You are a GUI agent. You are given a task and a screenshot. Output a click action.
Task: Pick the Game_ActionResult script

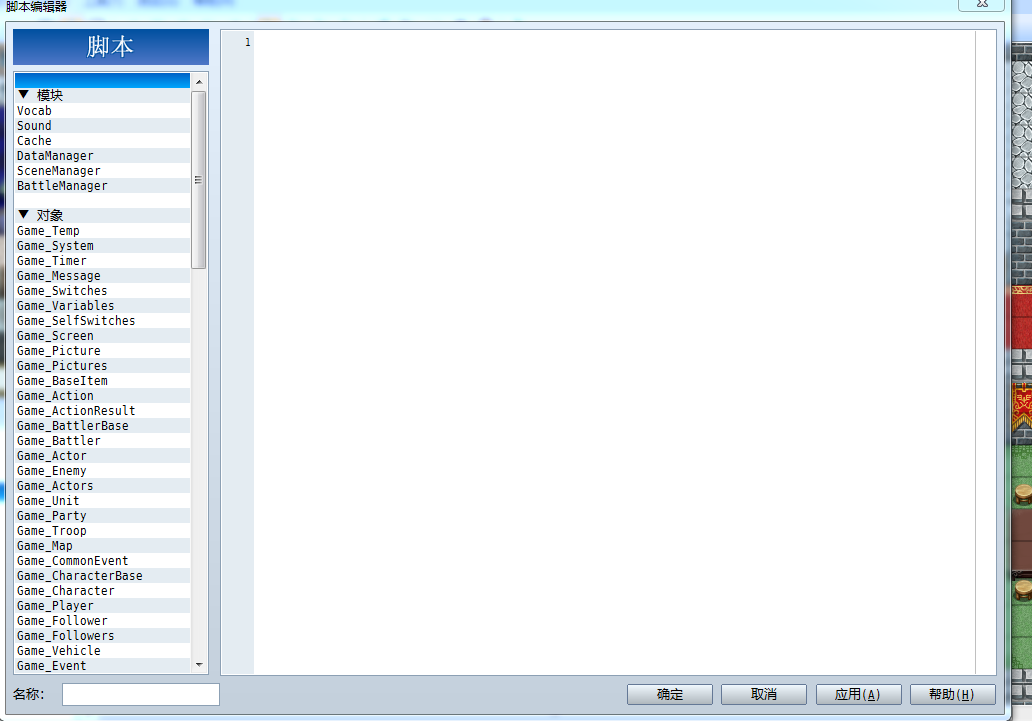pyautogui.click(x=102, y=411)
